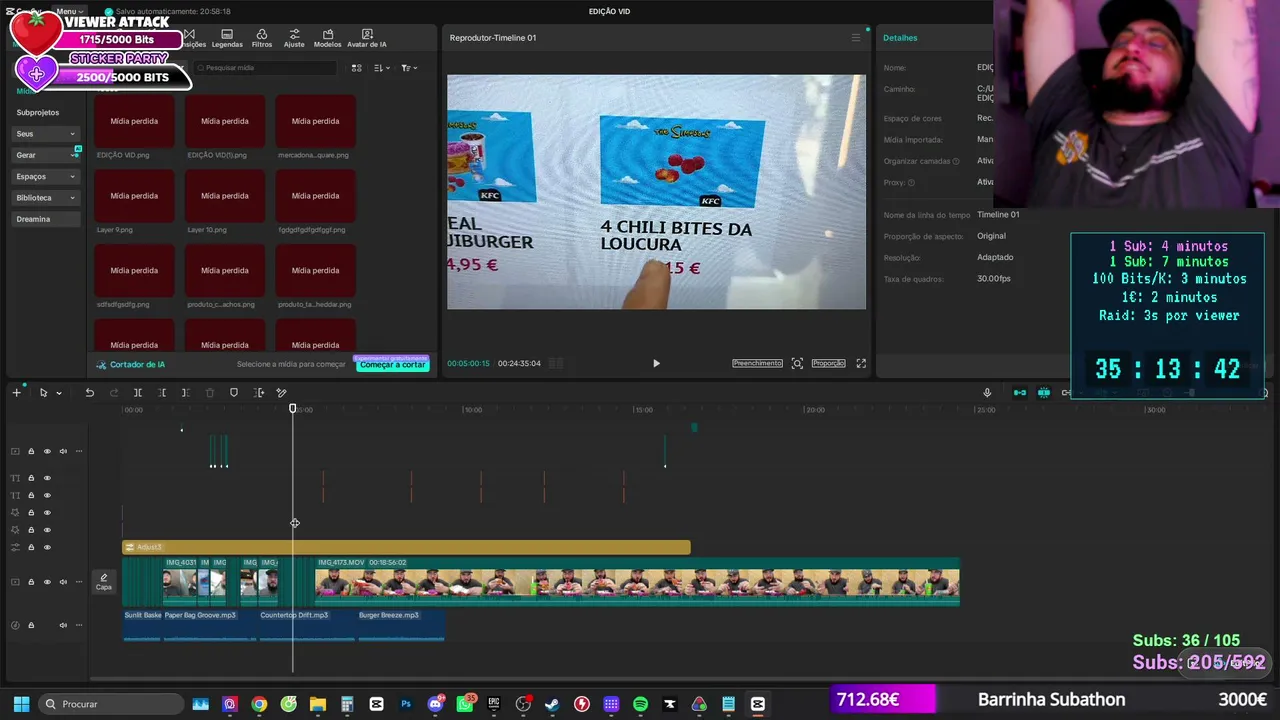Image resolution: width=1280 pixels, height=720 pixels.
Task: Select the Adjust3 adjustment clip
Action: coord(406,547)
